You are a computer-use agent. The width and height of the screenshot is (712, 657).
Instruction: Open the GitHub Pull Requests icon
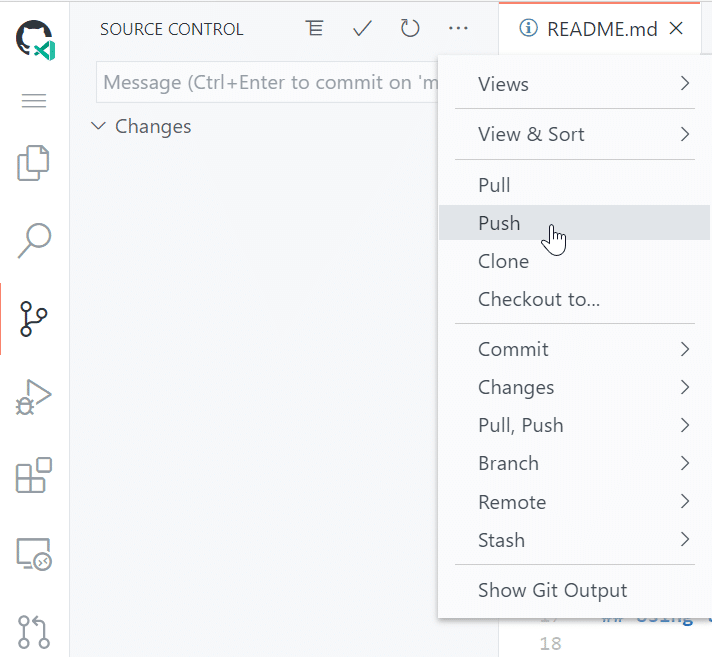[34, 632]
